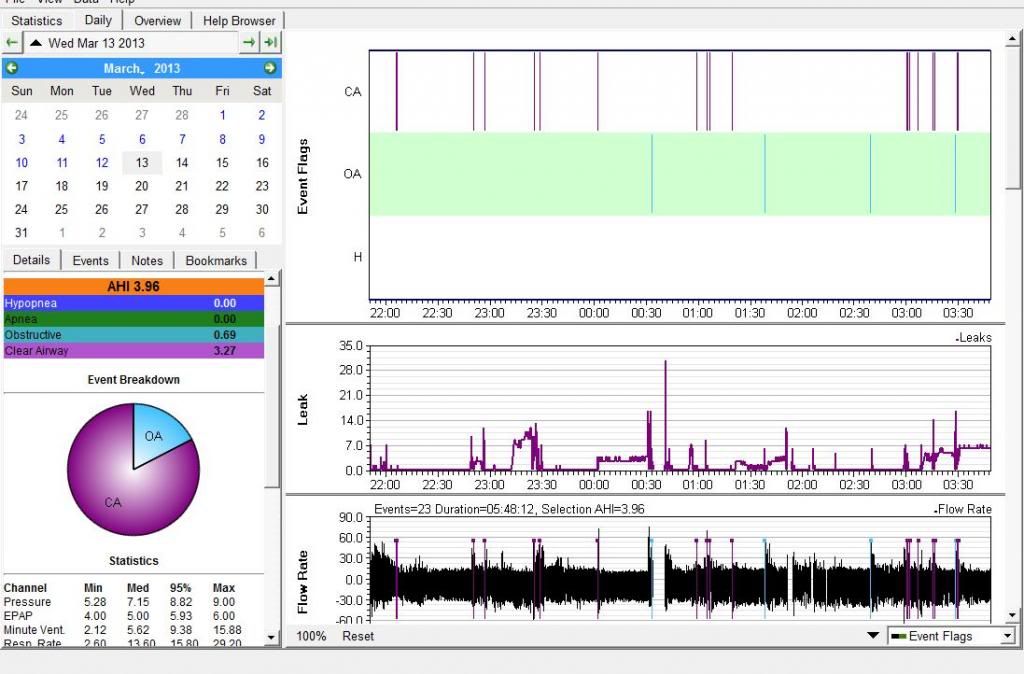
Task: Click the first CA event flag marker
Action: 396,91
